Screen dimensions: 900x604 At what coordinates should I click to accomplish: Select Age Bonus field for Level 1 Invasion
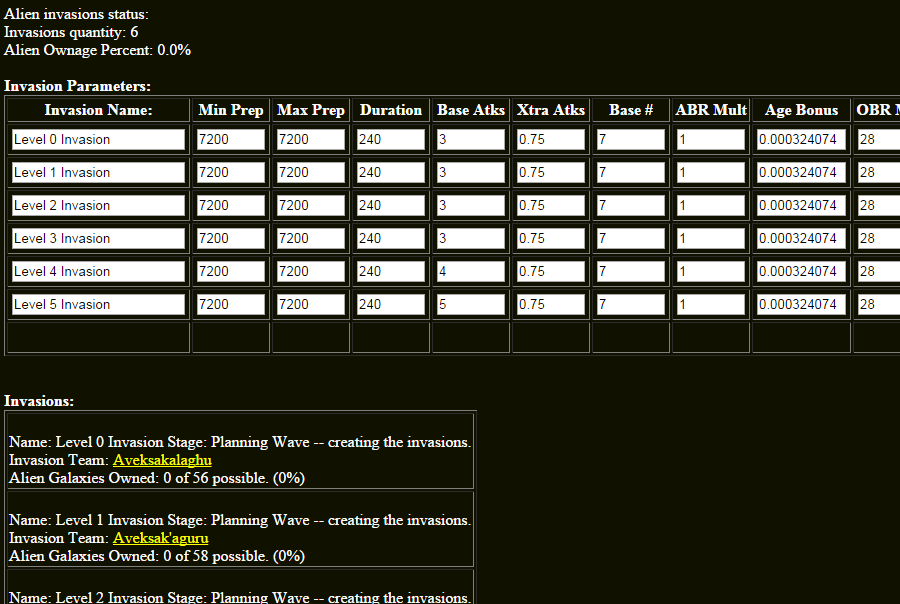pos(802,173)
